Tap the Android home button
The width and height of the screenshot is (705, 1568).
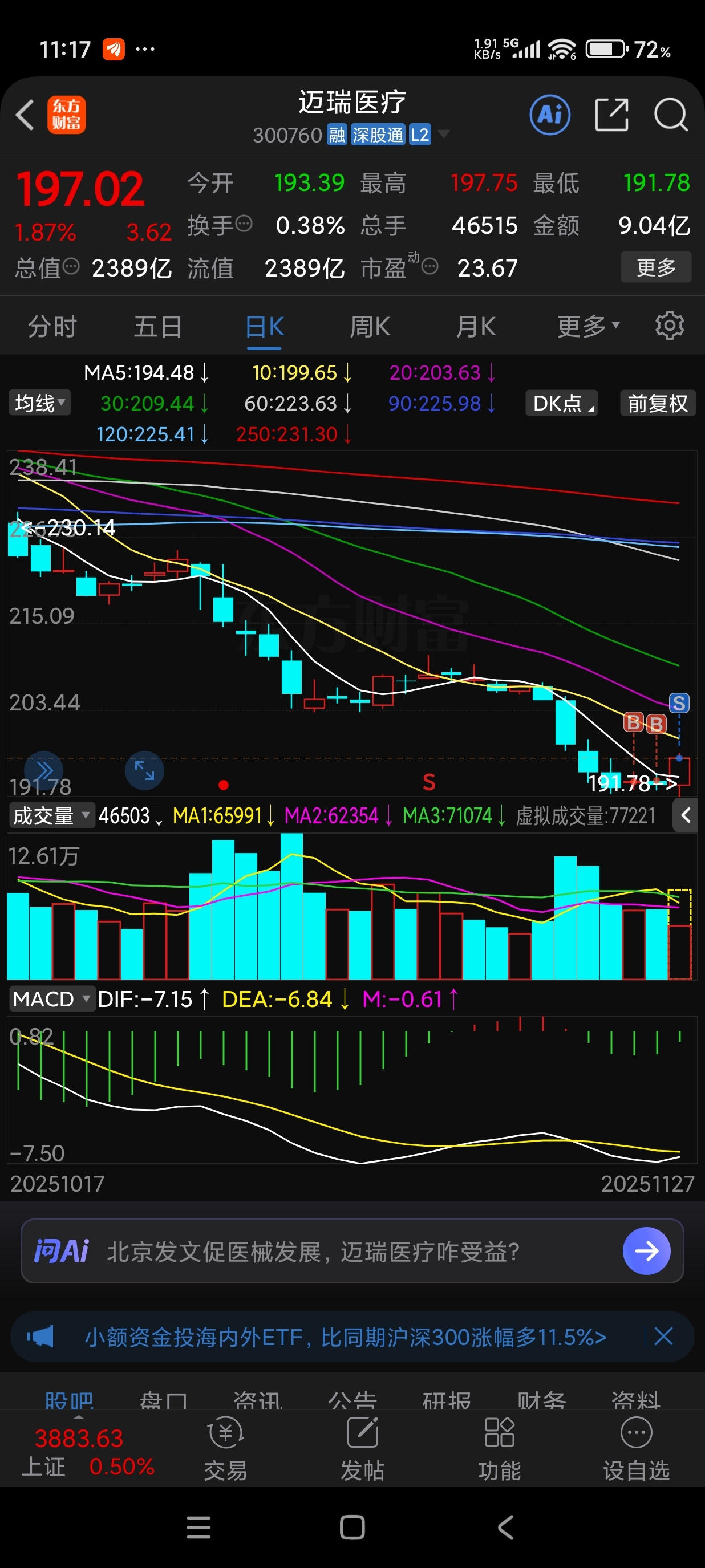352,1527
